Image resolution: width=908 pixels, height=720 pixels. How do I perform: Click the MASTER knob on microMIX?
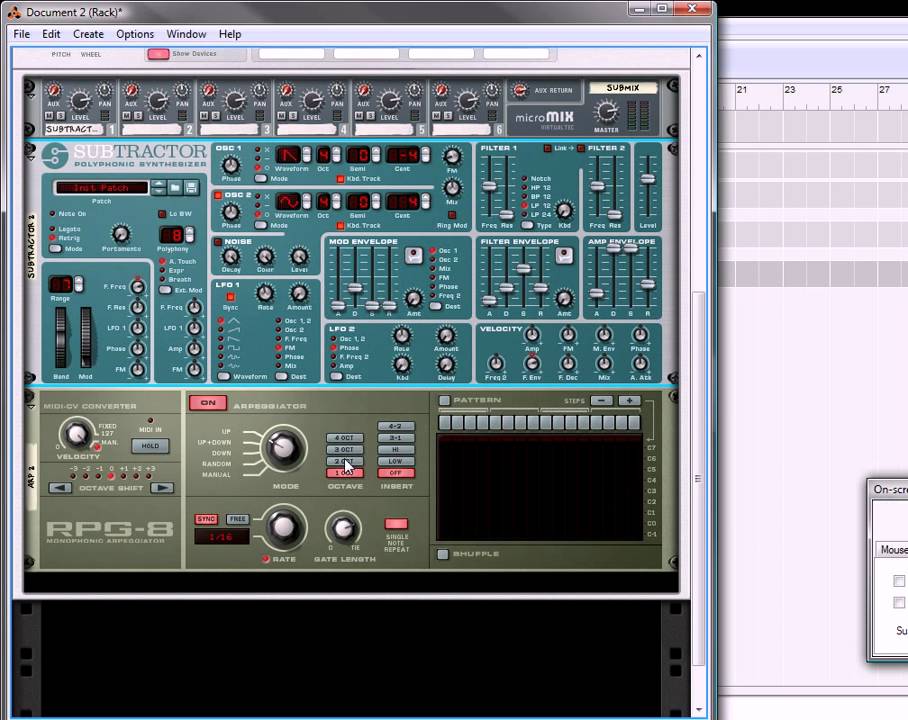pyautogui.click(x=606, y=111)
